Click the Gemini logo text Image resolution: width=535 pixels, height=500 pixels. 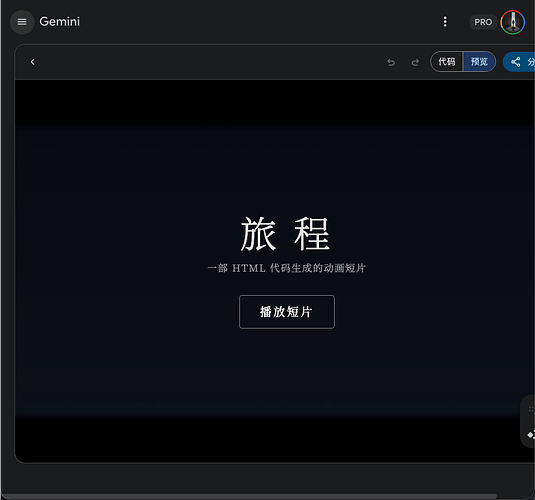pos(60,22)
